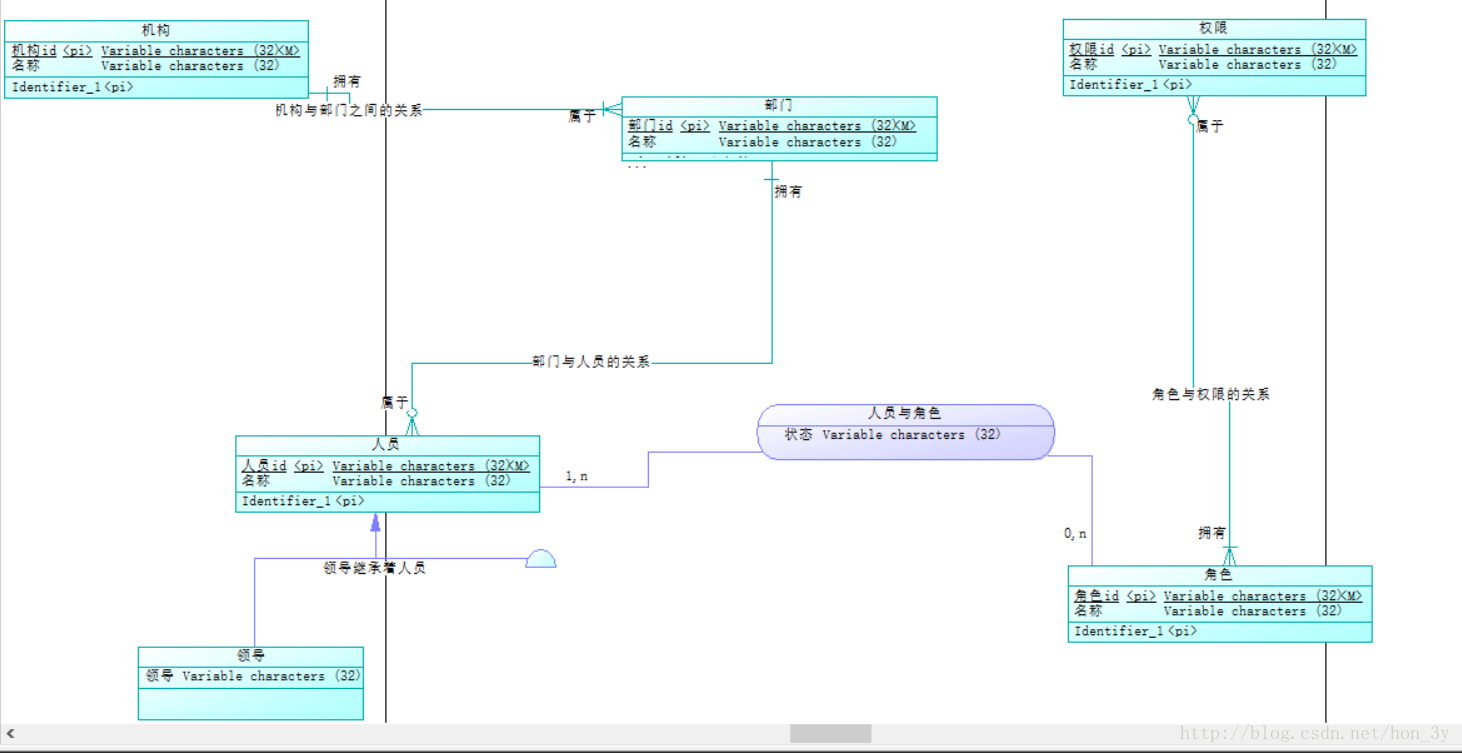Click the 0,n cardinality label

1075,534
